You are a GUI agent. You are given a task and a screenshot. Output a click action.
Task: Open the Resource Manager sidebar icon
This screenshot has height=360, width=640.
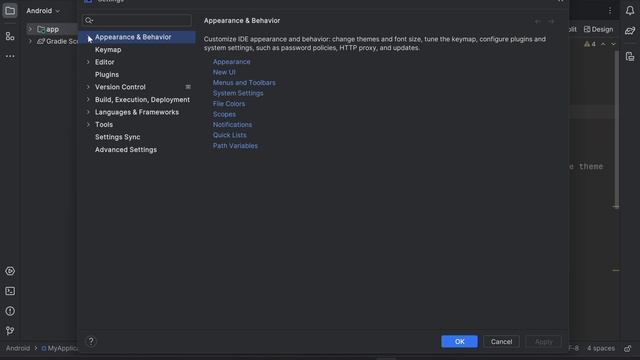point(10,36)
